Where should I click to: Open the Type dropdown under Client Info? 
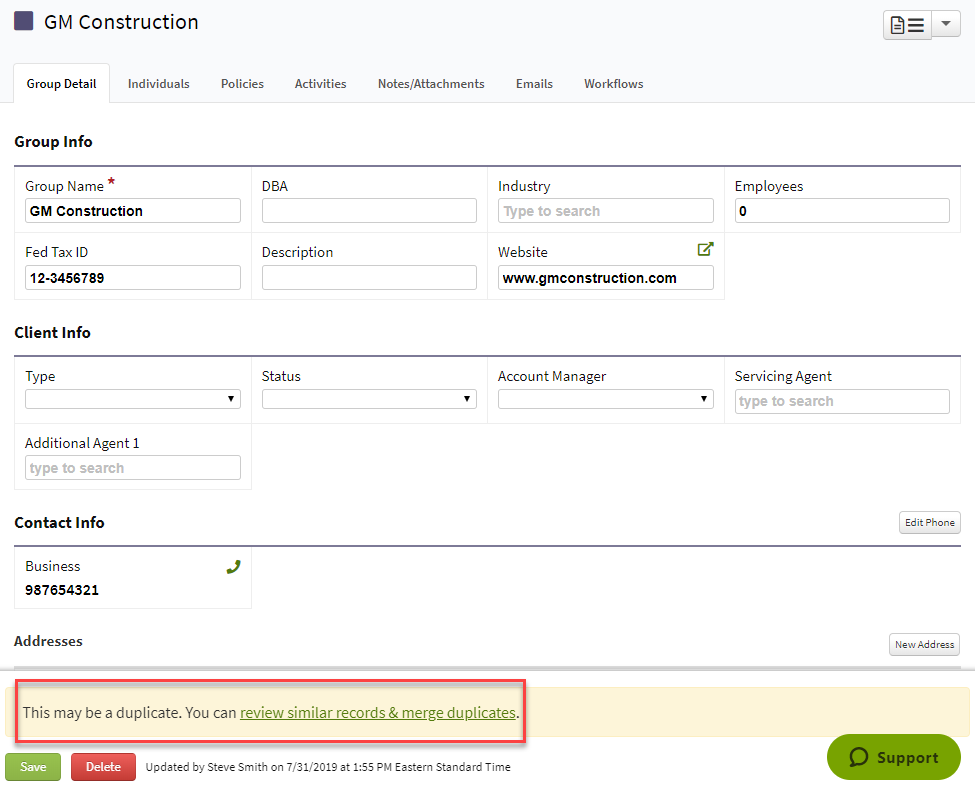coord(132,398)
